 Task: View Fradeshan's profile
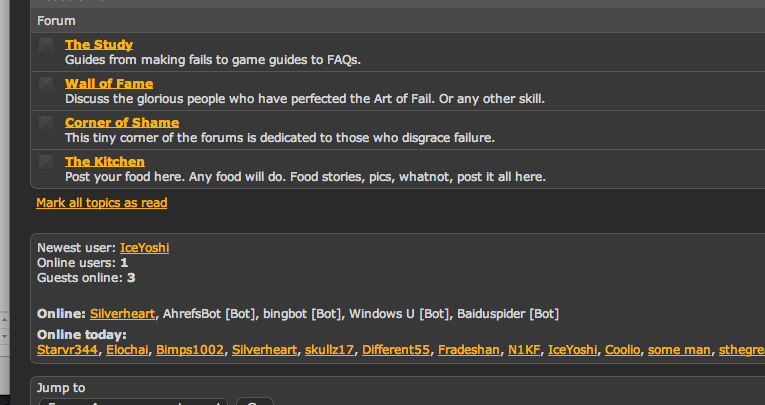click(469, 350)
